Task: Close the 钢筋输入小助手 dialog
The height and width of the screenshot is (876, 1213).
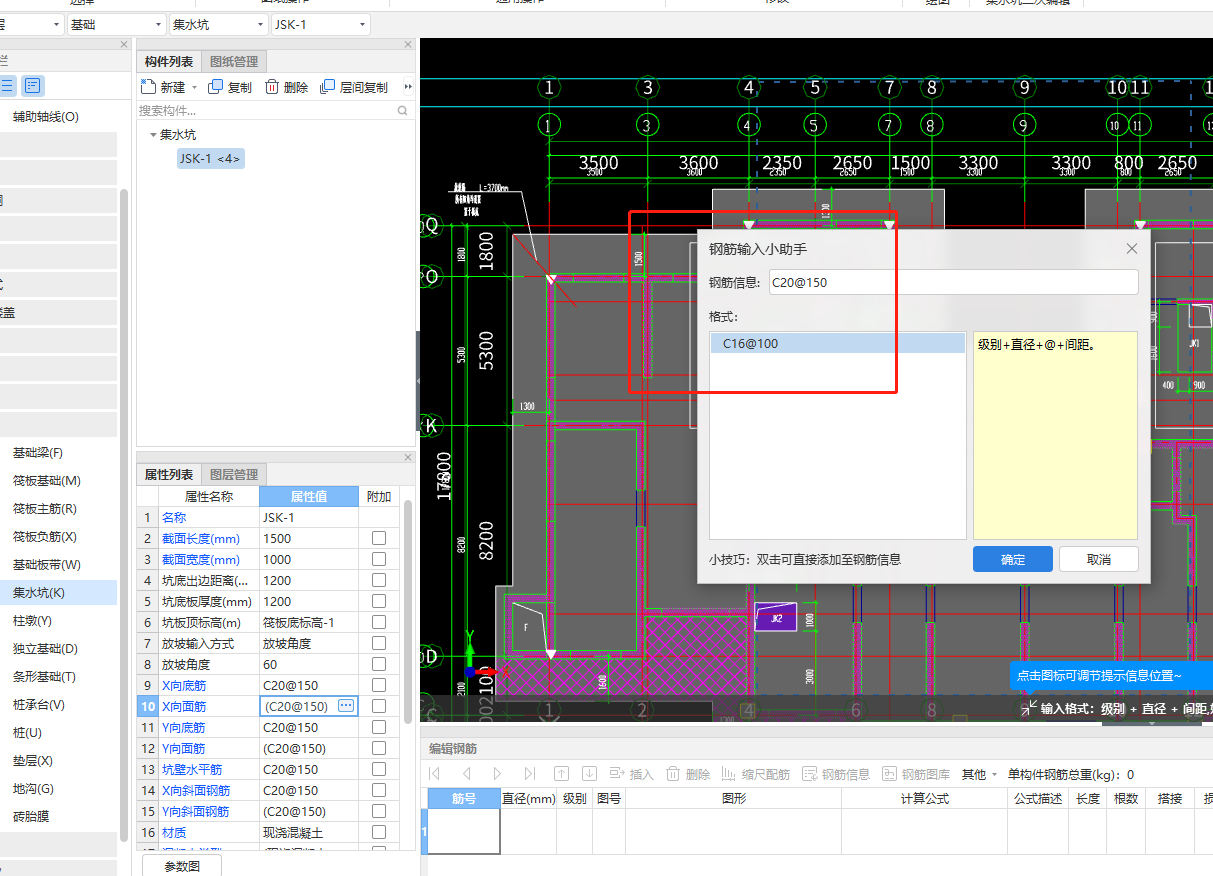Action: pos(1132,248)
